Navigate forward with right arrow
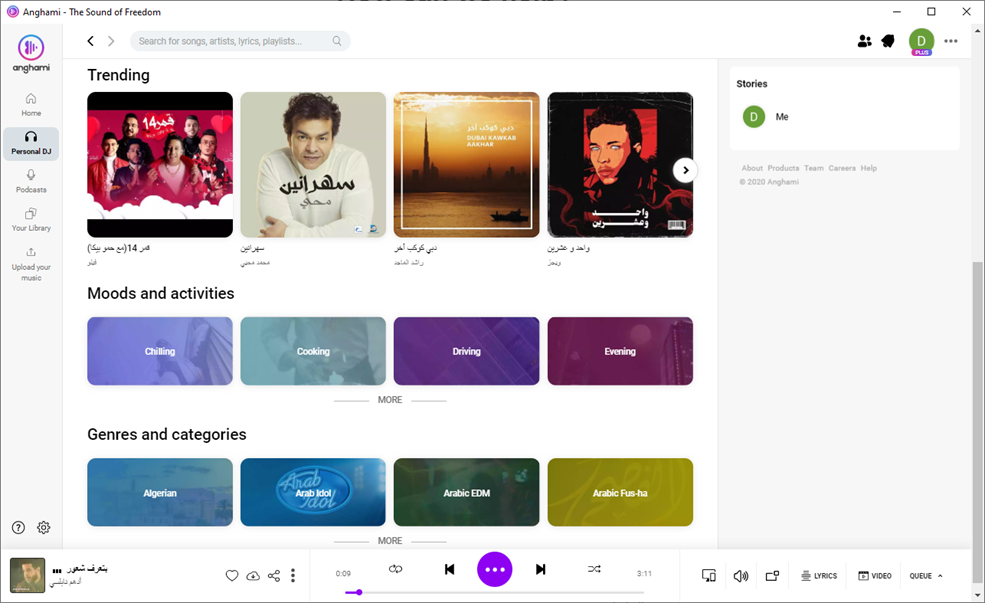The height and width of the screenshot is (603, 985). 111,41
